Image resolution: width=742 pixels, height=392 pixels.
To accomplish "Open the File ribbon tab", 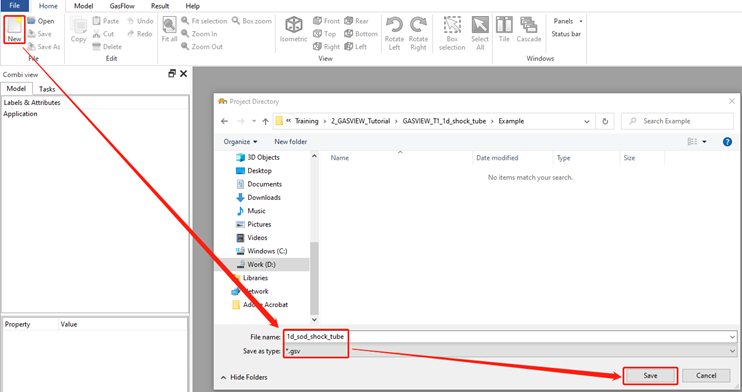I will pos(15,6).
